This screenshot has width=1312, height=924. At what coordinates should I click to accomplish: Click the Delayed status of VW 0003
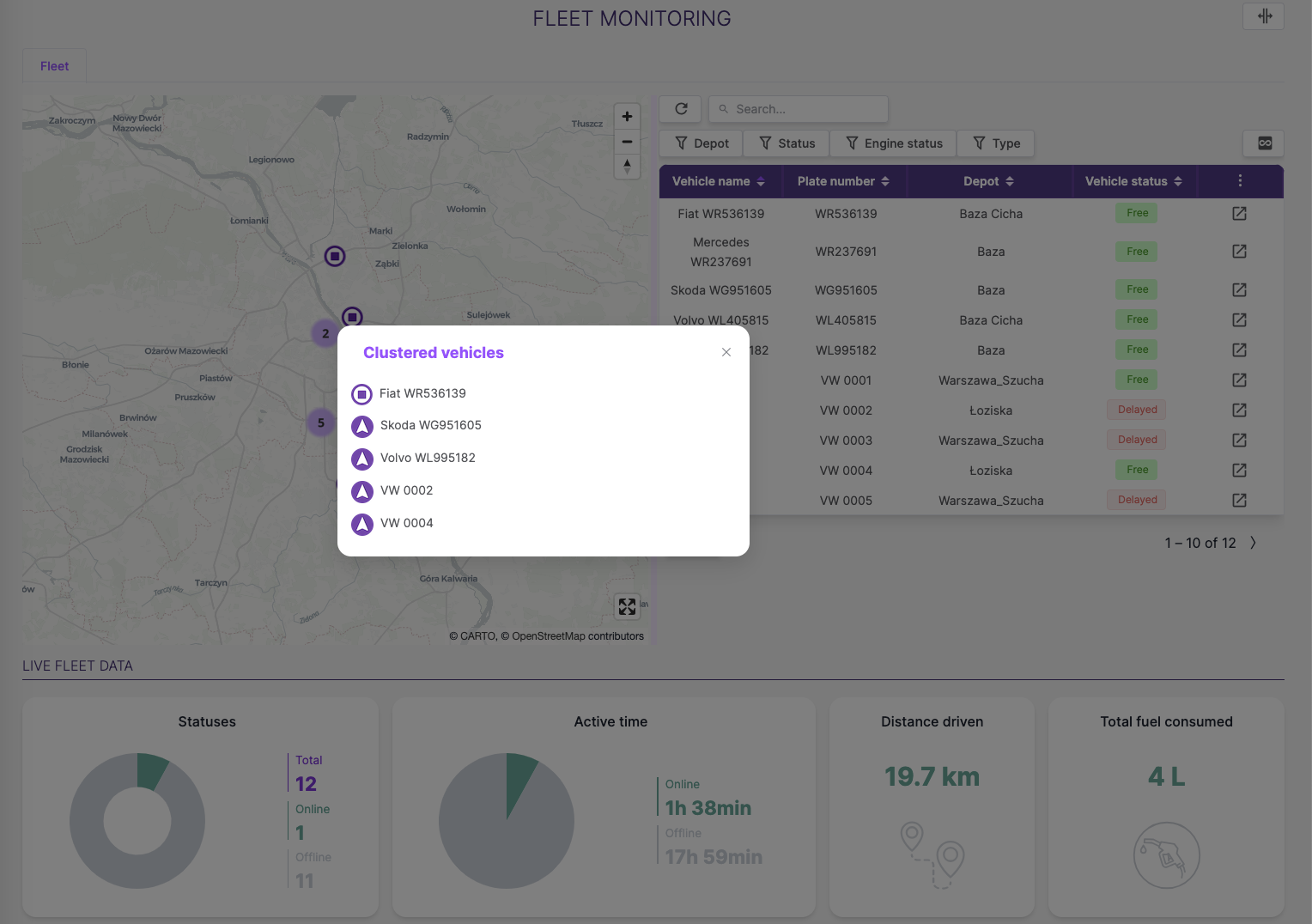pyautogui.click(x=1137, y=440)
